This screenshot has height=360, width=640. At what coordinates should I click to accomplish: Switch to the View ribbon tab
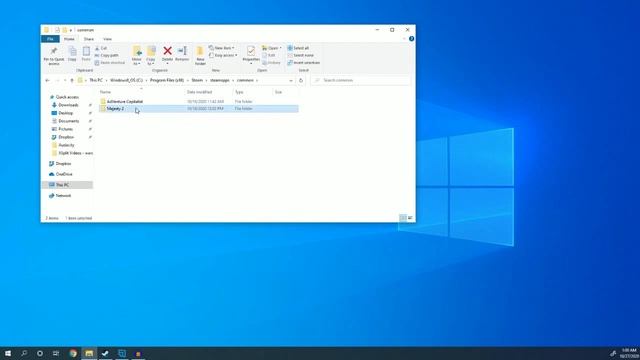107,39
